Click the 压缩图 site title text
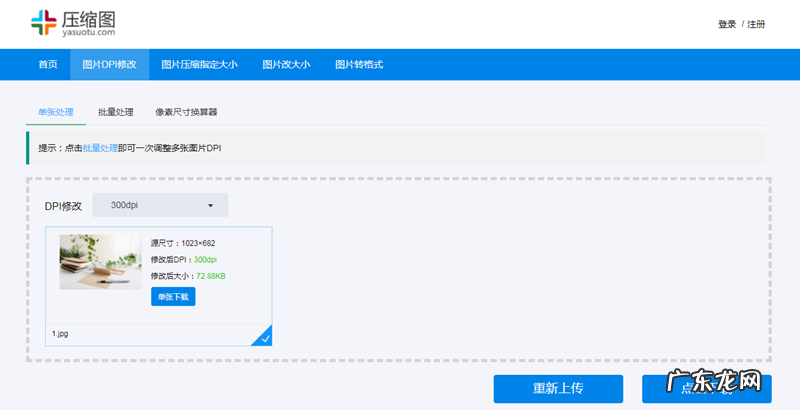This screenshot has width=800, height=410. coord(89,20)
